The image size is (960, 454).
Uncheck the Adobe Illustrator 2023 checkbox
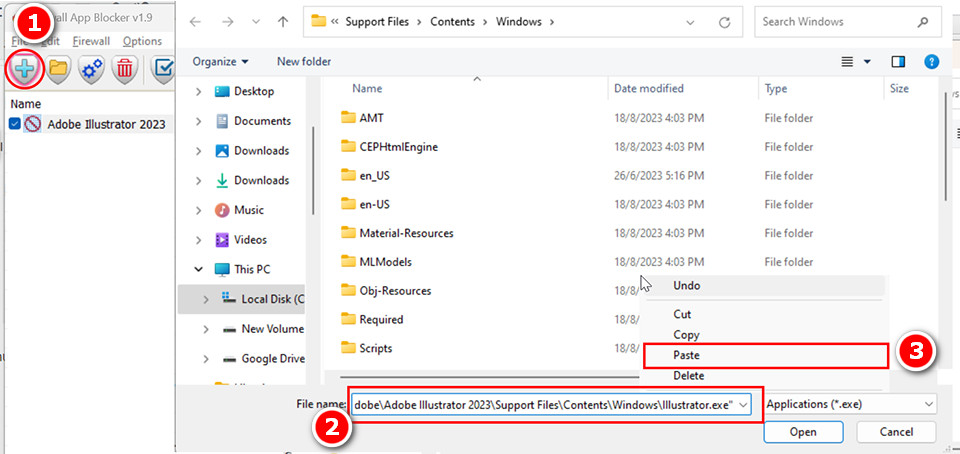pos(14,125)
